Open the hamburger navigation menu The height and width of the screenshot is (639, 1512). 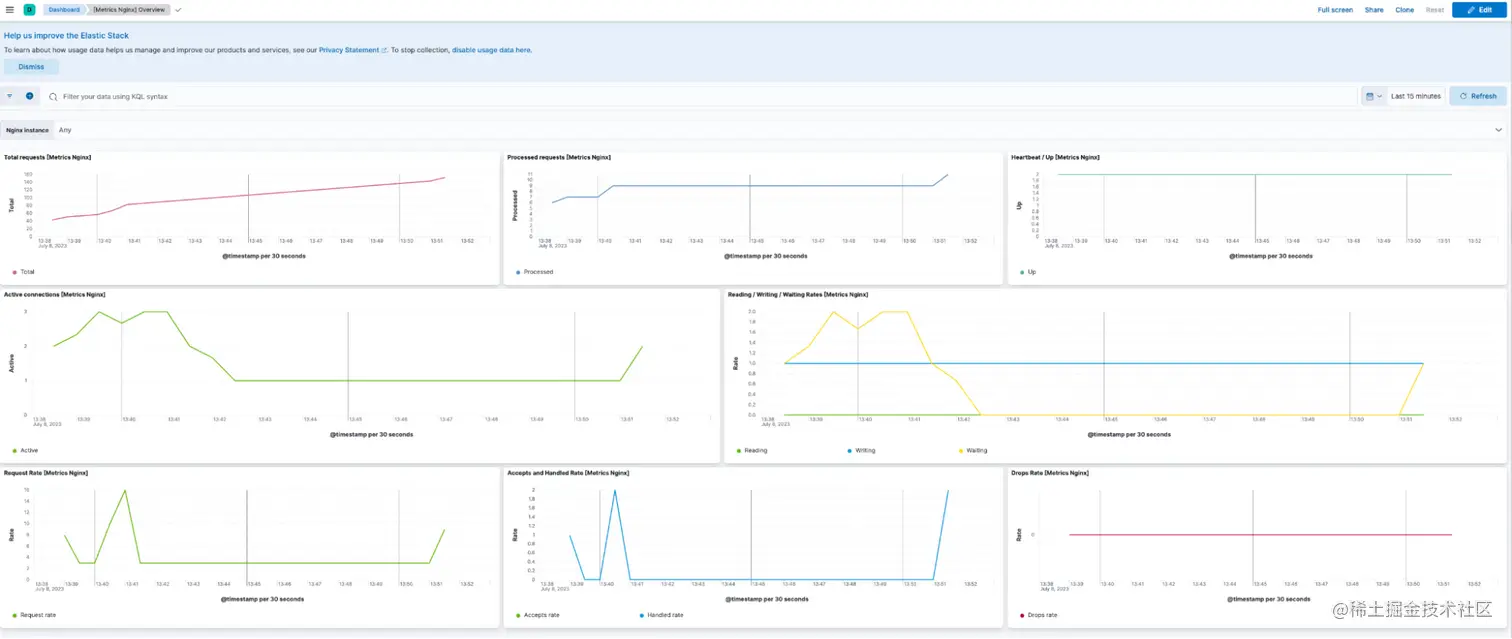point(9,9)
